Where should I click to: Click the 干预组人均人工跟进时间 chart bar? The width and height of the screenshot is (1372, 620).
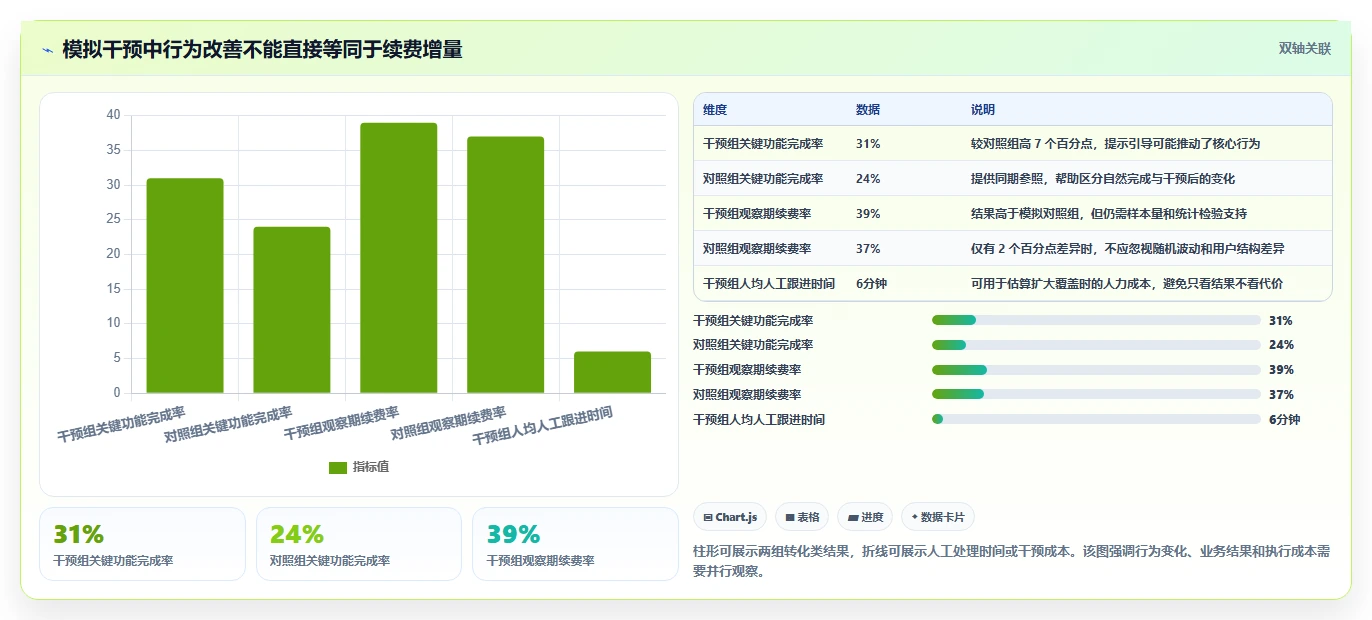(612, 372)
